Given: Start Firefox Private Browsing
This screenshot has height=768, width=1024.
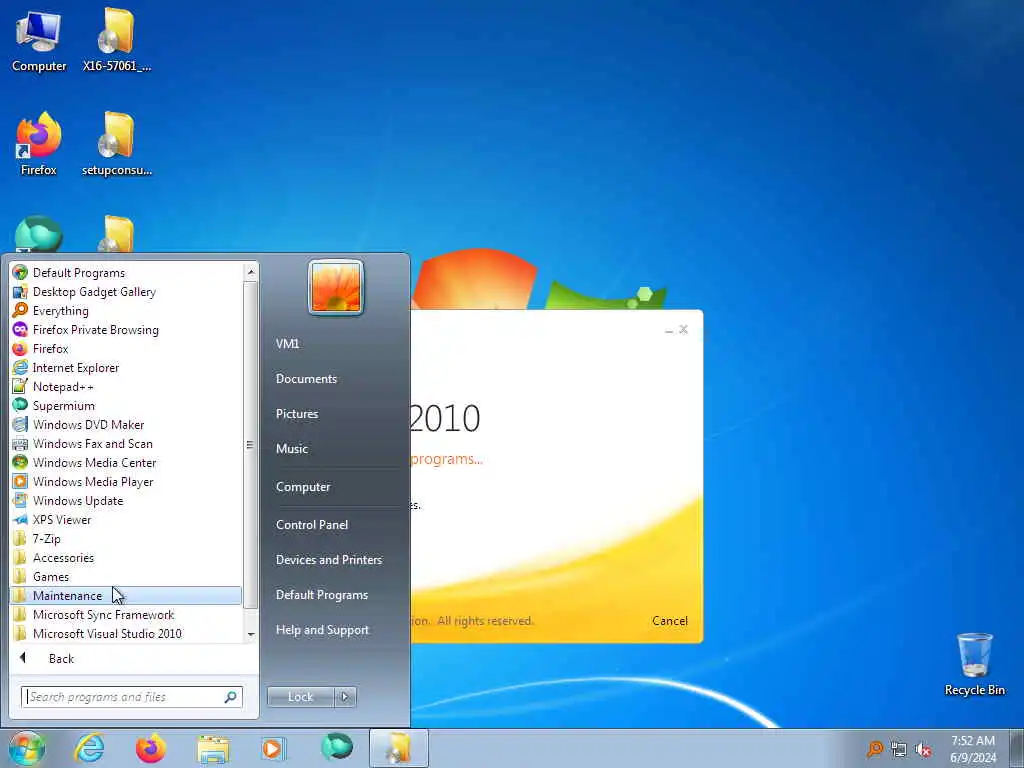Looking at the screenshot, I should click(x=126, y=330).
